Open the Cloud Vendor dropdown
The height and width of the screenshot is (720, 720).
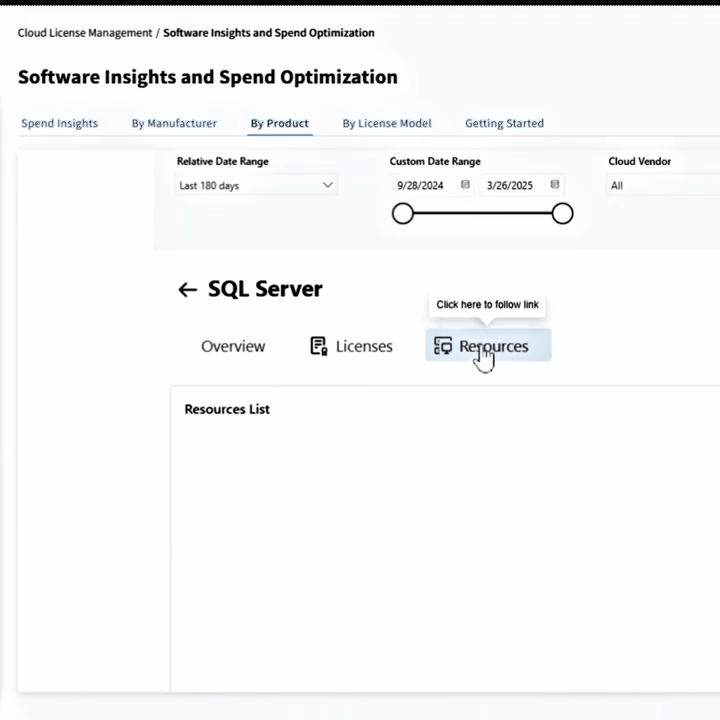pos(660,185)
